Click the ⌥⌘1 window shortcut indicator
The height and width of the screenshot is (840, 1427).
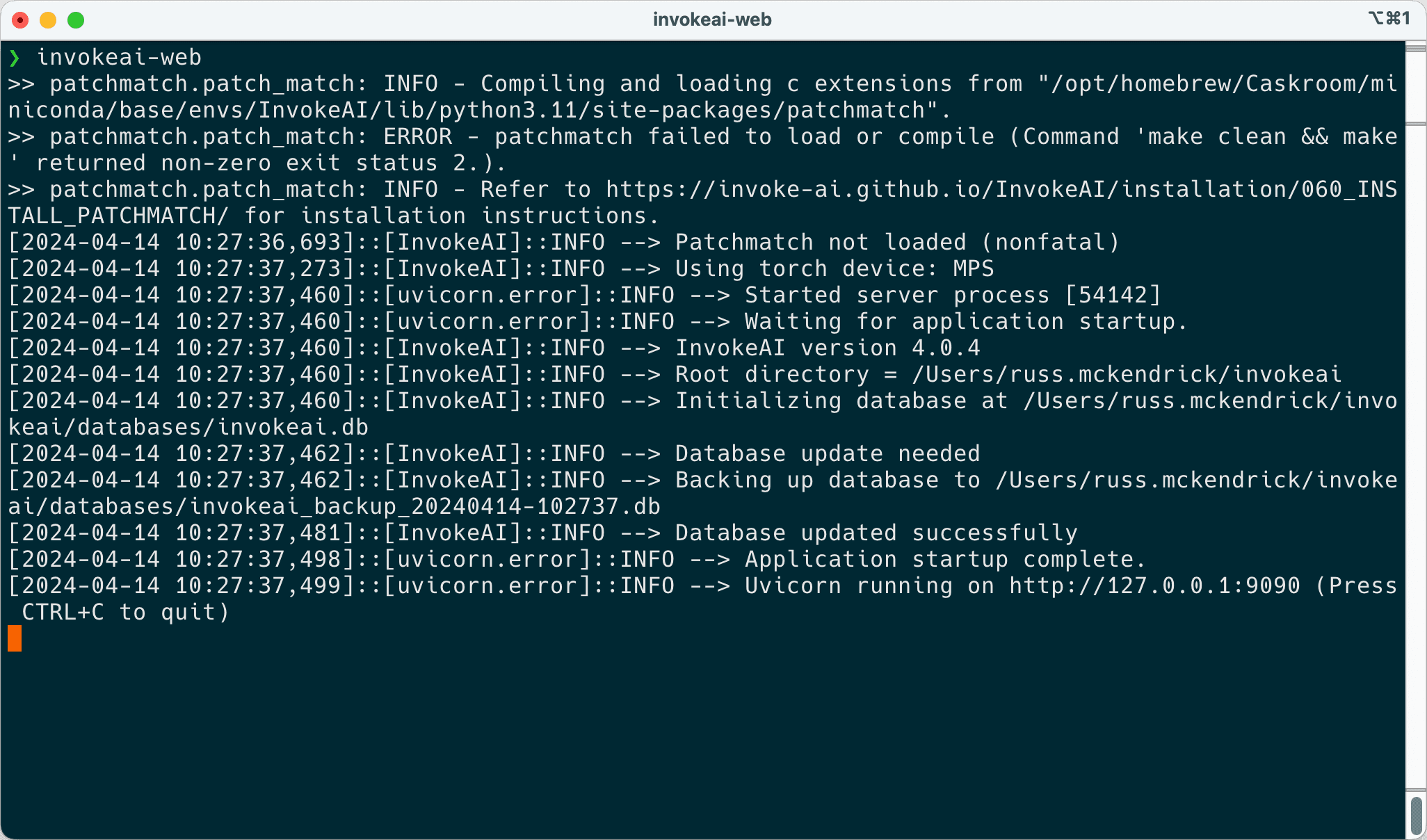[1389, 19]
